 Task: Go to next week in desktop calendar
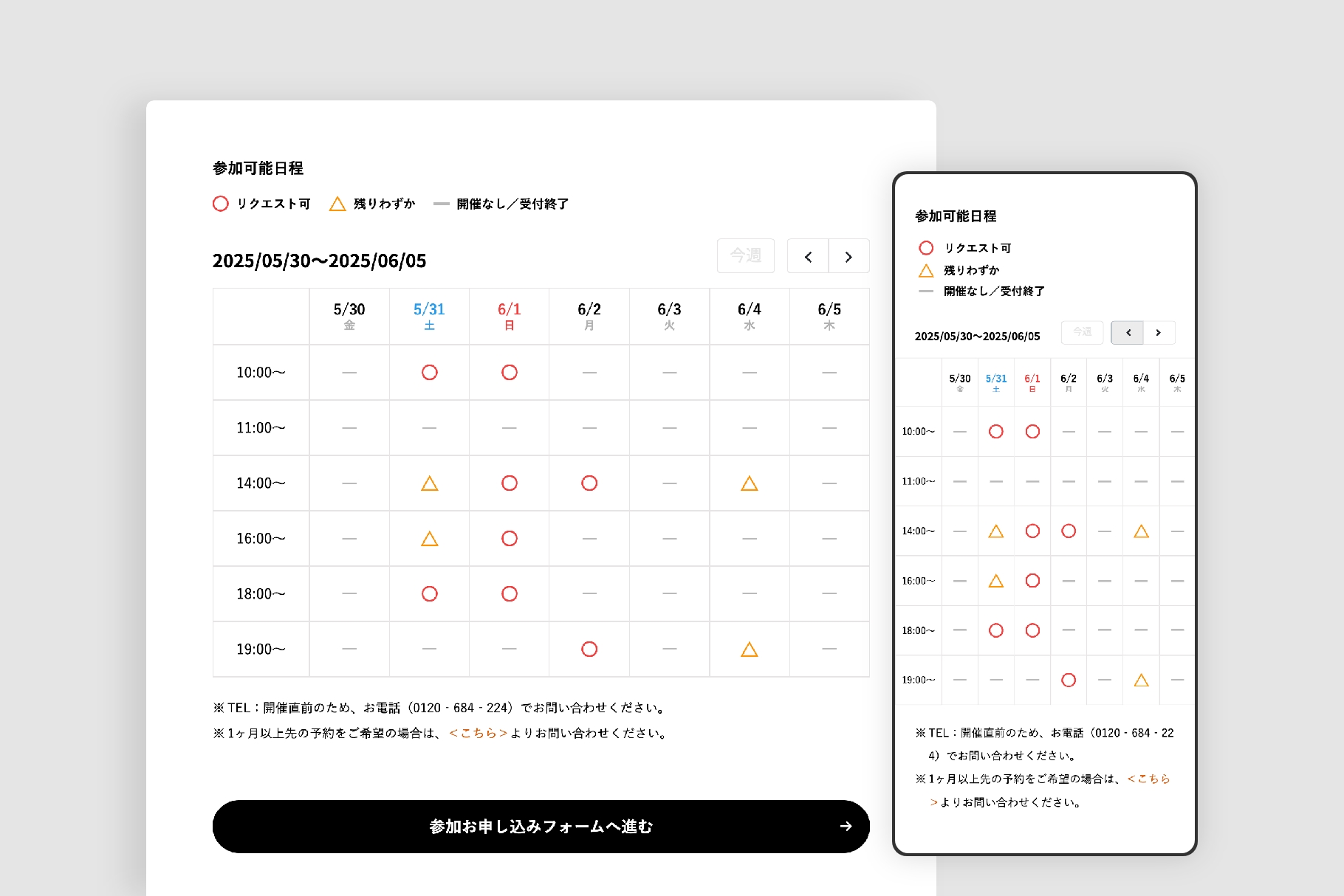coord(848,257)
